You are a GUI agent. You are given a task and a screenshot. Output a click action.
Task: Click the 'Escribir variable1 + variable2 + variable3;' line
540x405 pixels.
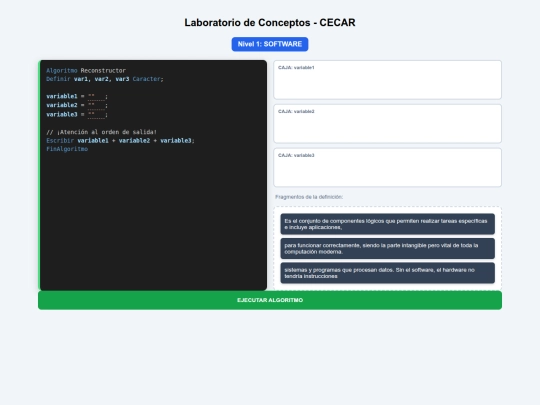click(x=120, y=141)
